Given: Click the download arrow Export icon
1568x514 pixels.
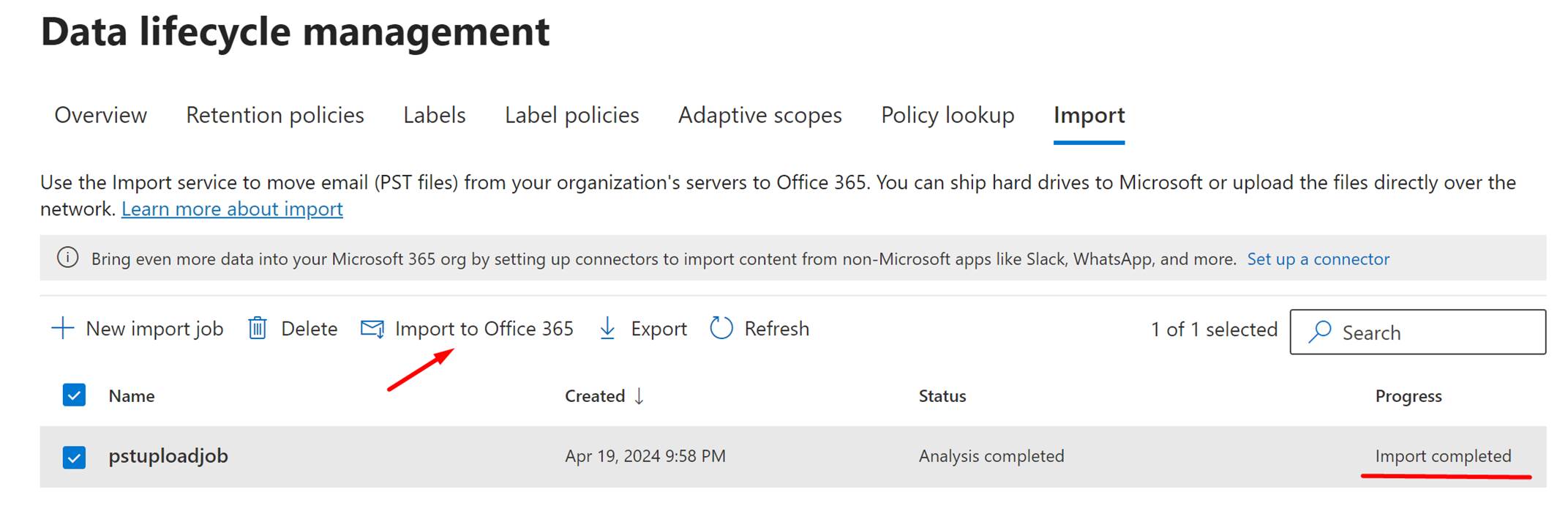Looking at the screenshot, I should click(x=607, y=328).
